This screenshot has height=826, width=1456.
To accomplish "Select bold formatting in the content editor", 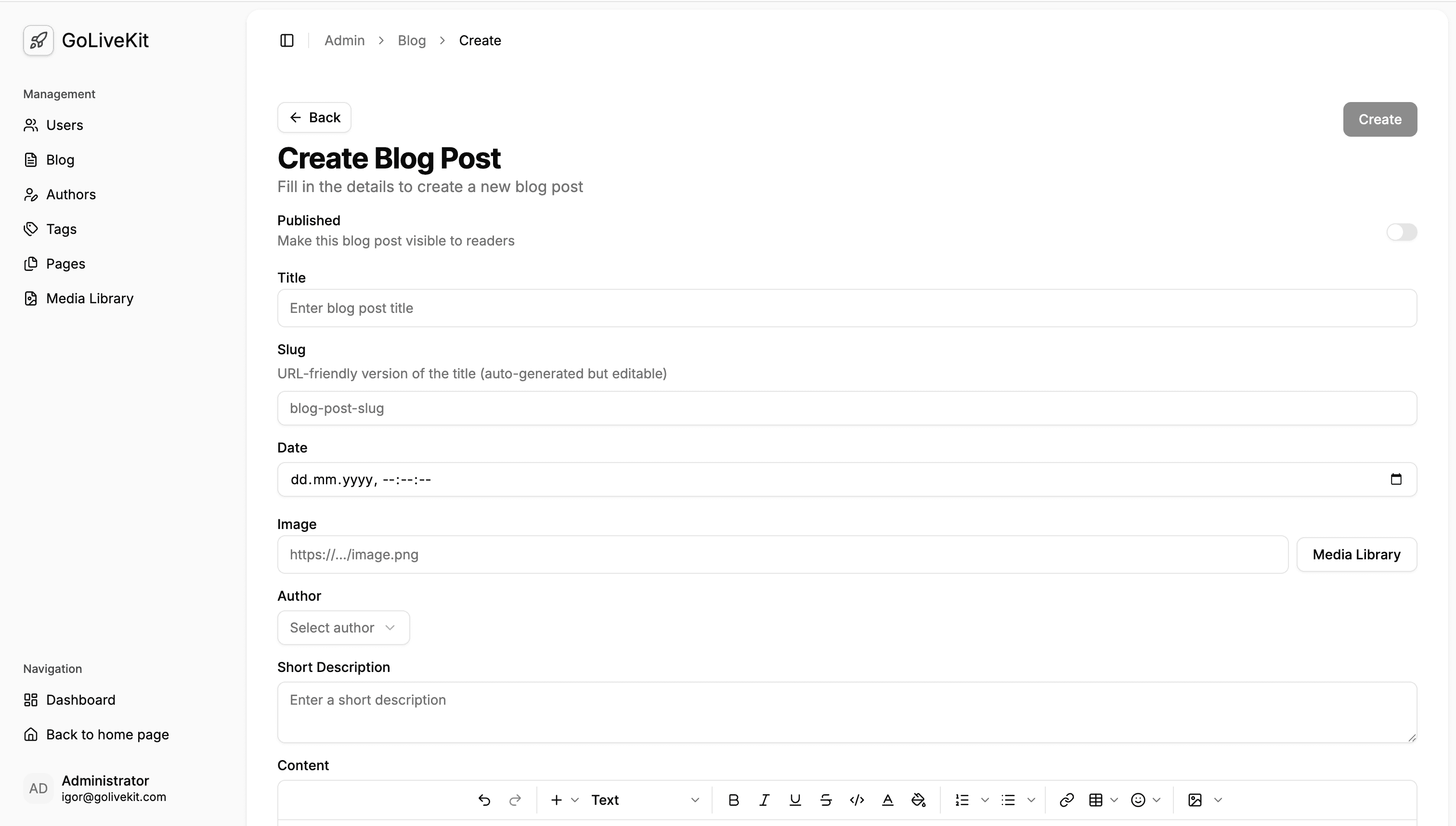I will [x=734, y=800].
